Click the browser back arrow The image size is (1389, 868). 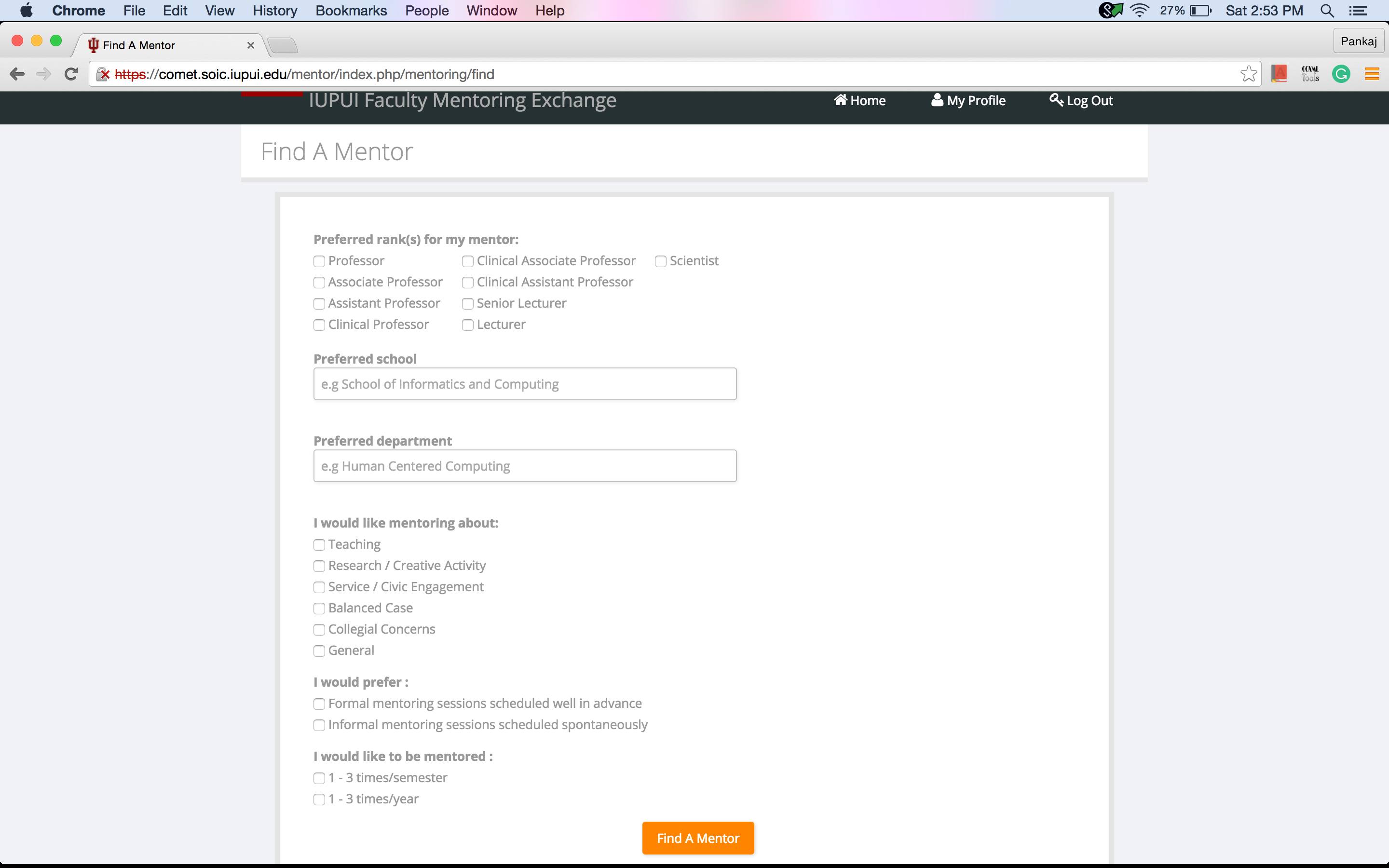tap(17, 74)
